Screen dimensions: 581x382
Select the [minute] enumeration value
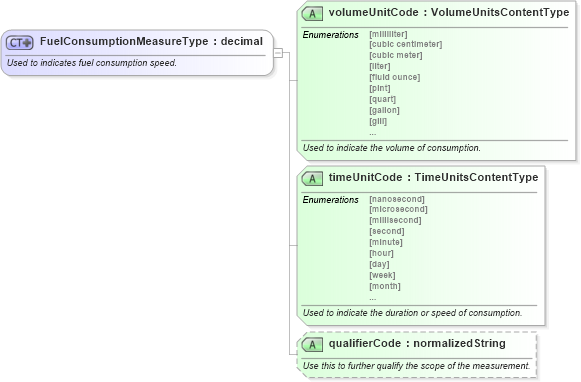pos(385,242)
